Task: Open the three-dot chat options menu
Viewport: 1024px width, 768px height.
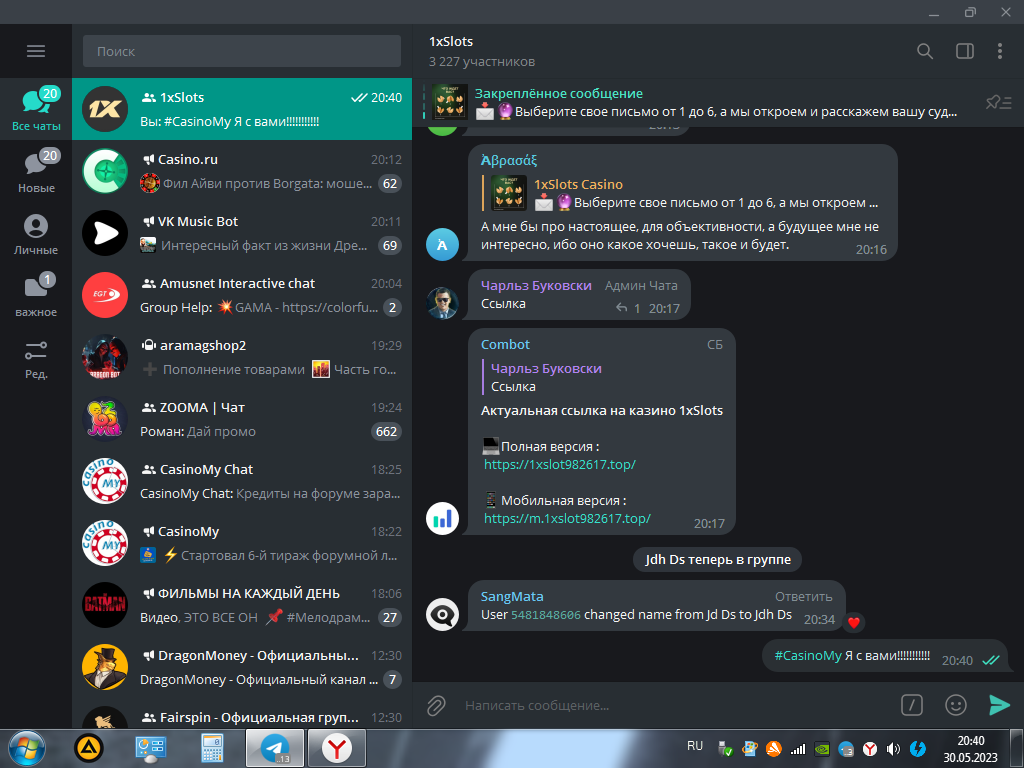Action: point(1000,51)
